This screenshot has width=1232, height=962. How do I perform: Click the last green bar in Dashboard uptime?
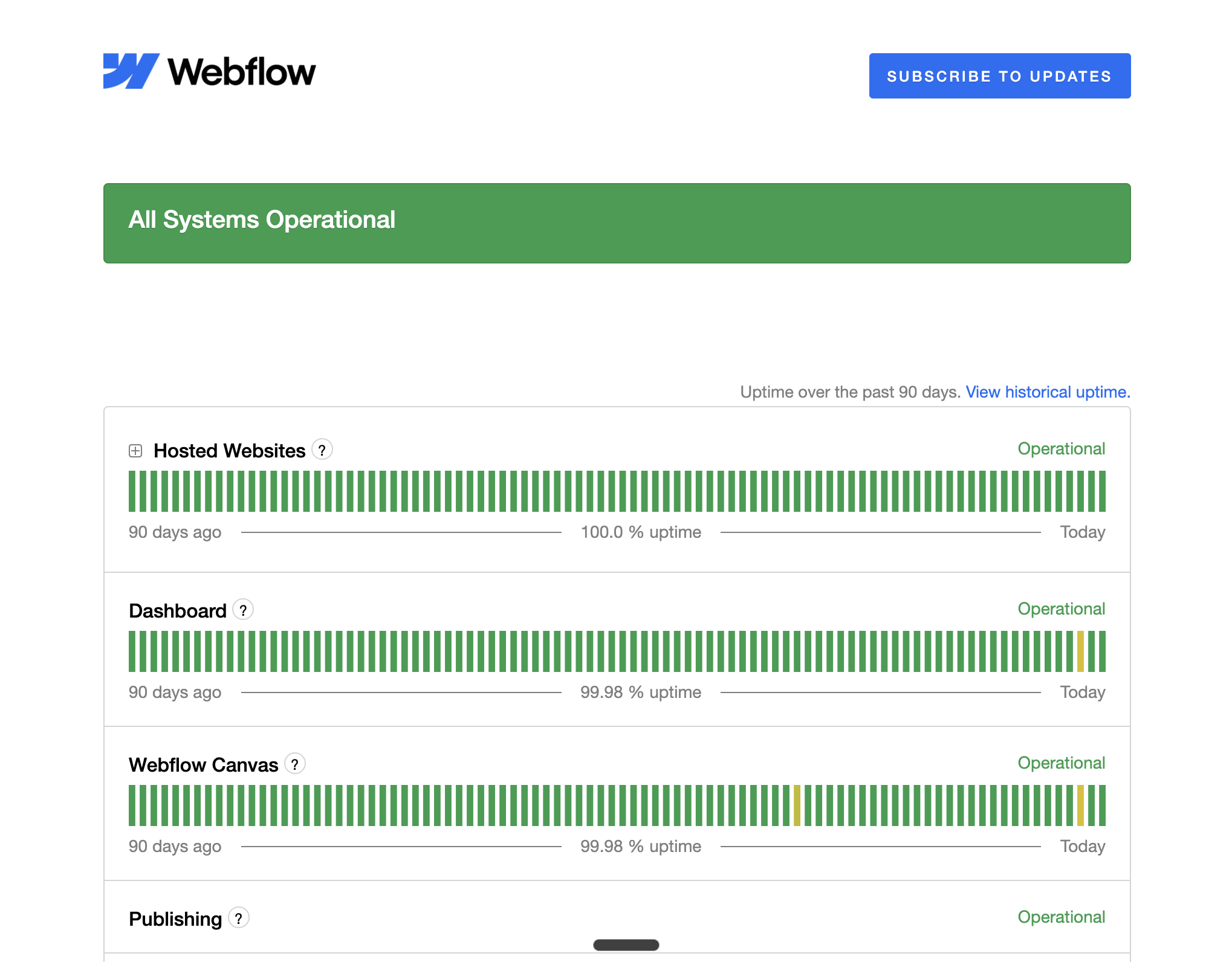(1102, 651)
